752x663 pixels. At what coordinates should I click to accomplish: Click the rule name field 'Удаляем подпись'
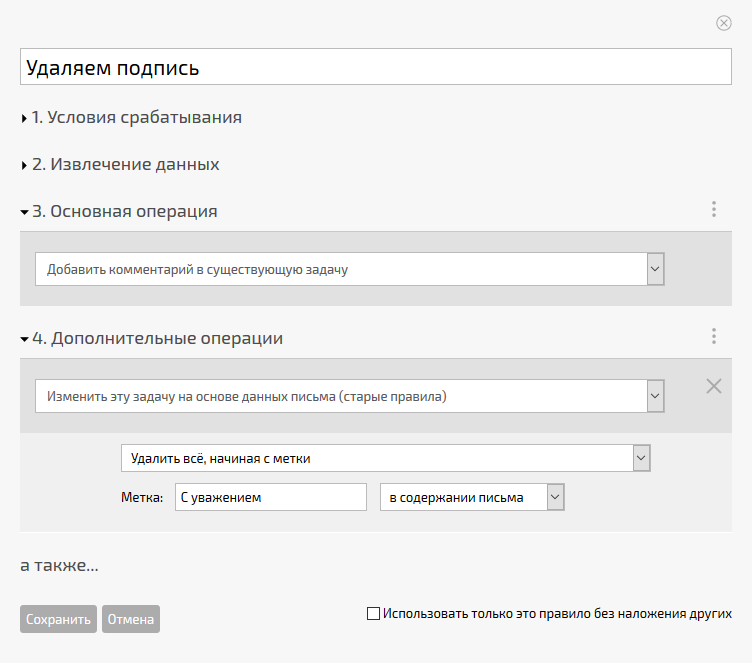(376, 67)
